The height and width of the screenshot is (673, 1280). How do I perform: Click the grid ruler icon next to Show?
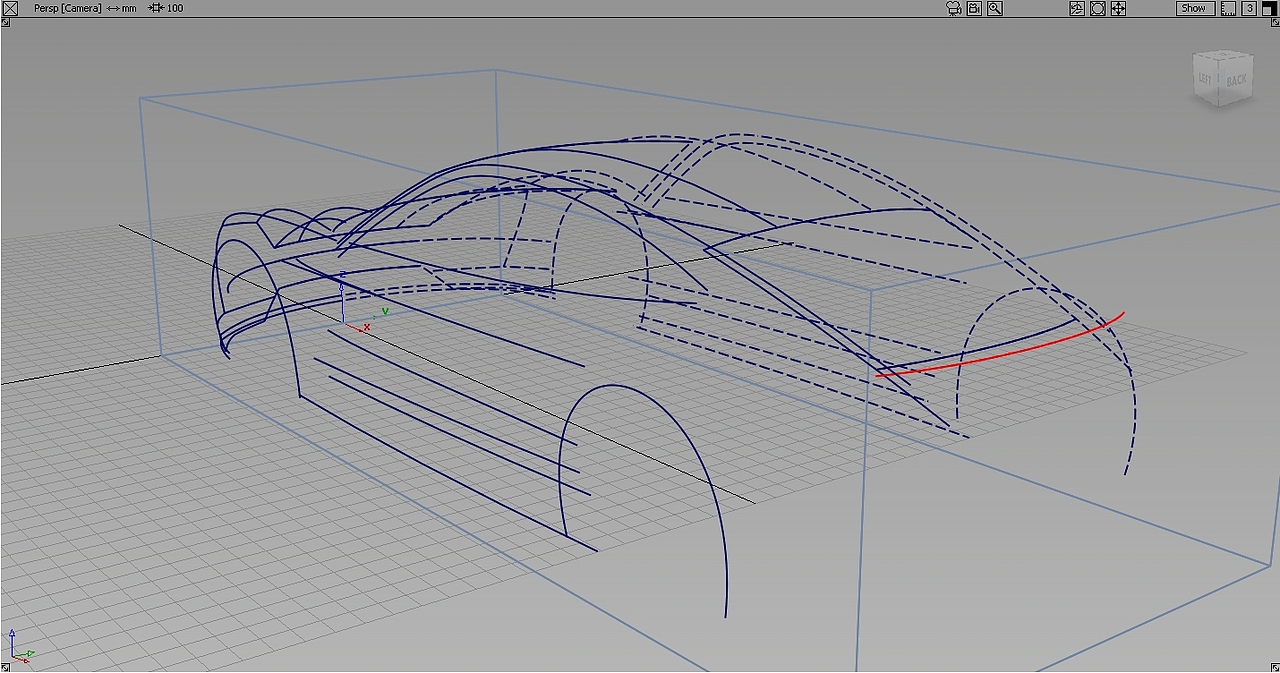(x=1227, y=8)
